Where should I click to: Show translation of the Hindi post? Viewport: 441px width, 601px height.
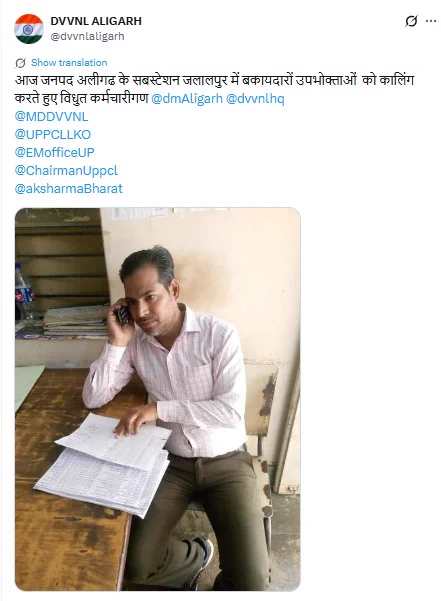[69, 62]
